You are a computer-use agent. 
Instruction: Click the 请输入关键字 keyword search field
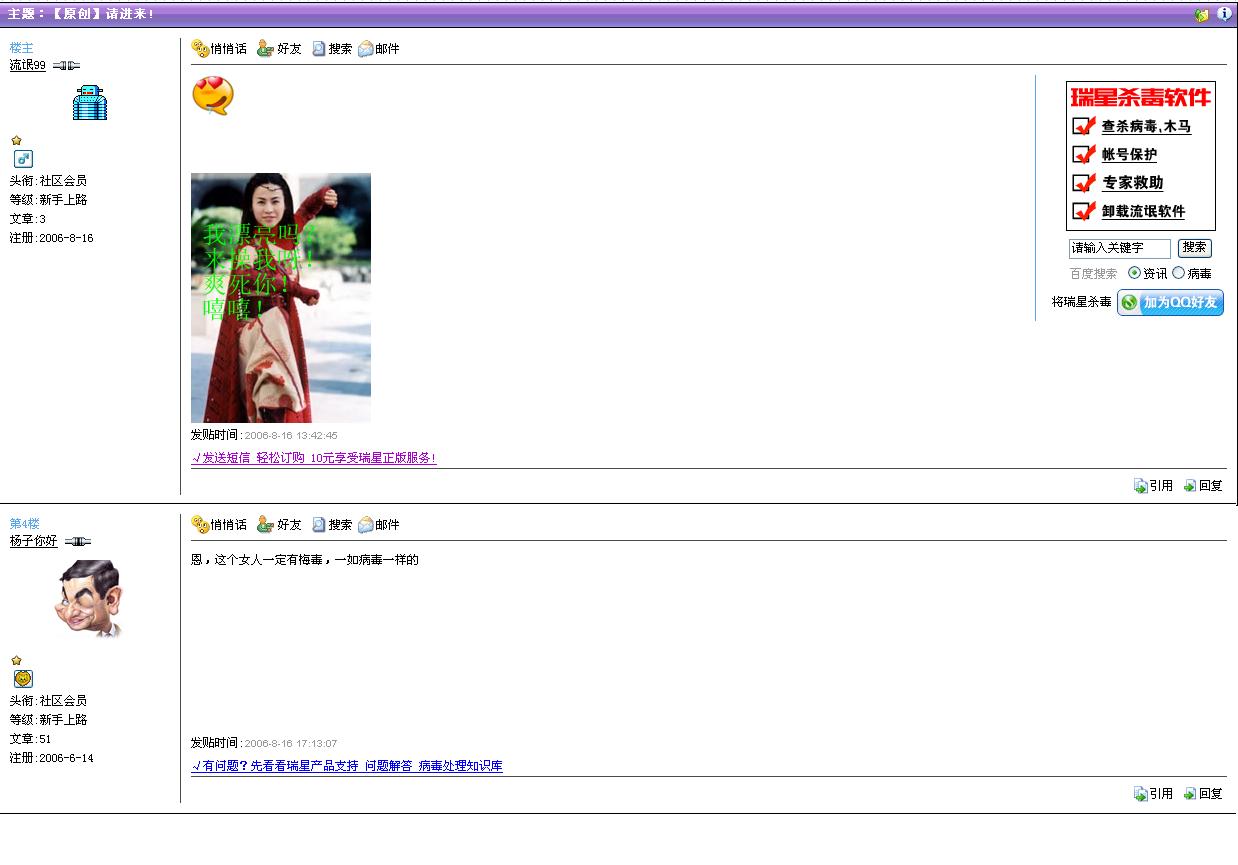[1119, 248]
